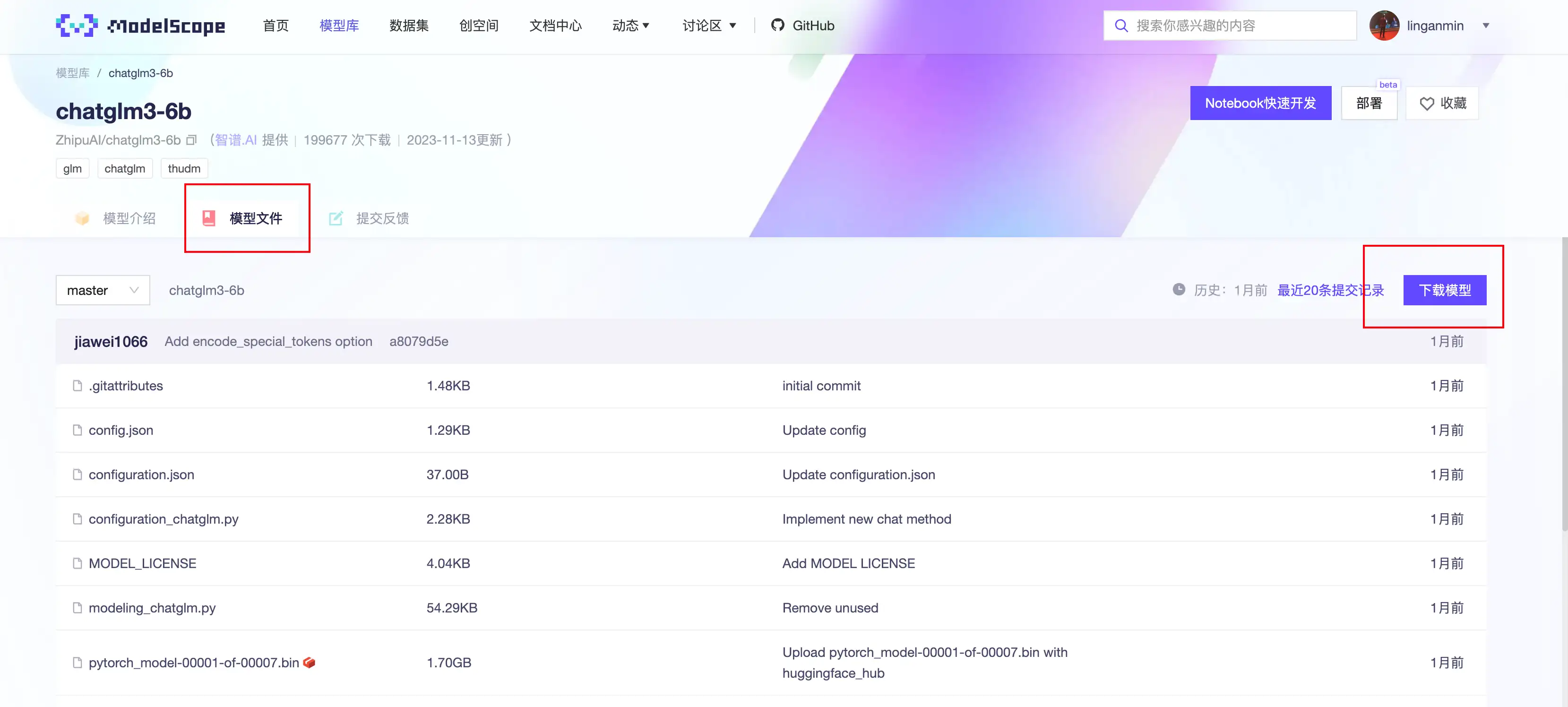1568x707 pixels.
Task: Open the pytorch_model-00001-of-00007.bin file name
Action: tap(194, 663)
